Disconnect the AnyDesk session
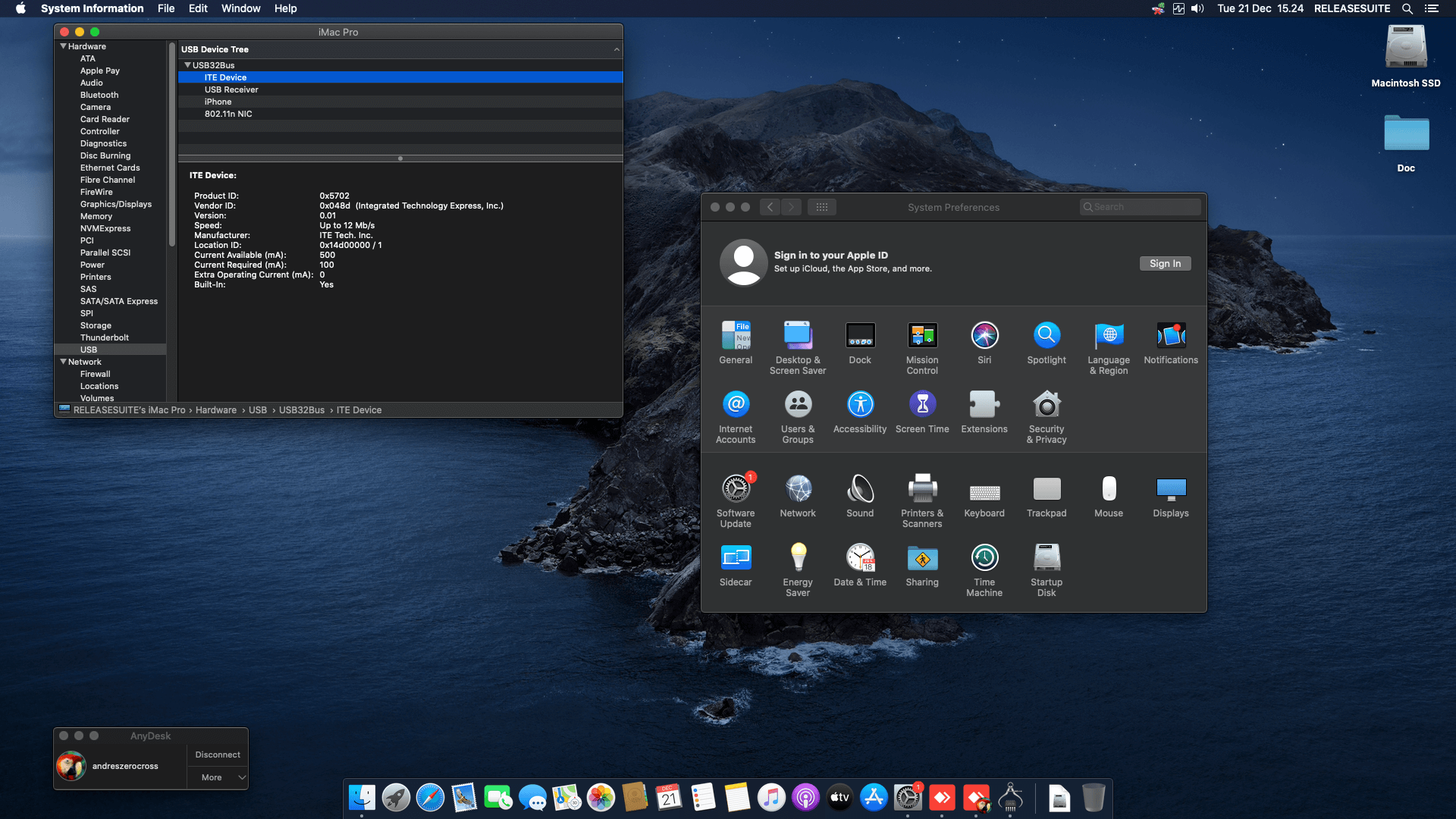Viewport: 1456px width, 819px height. pyautogui.click(x=218, y=755)
